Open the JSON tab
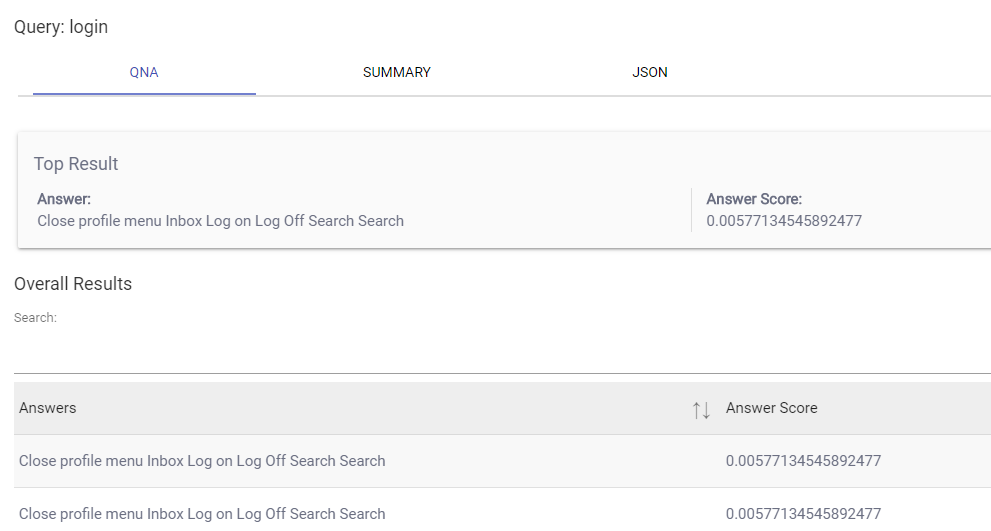The image size is (991, 531). pyautogui.click(x=650, y=73)
